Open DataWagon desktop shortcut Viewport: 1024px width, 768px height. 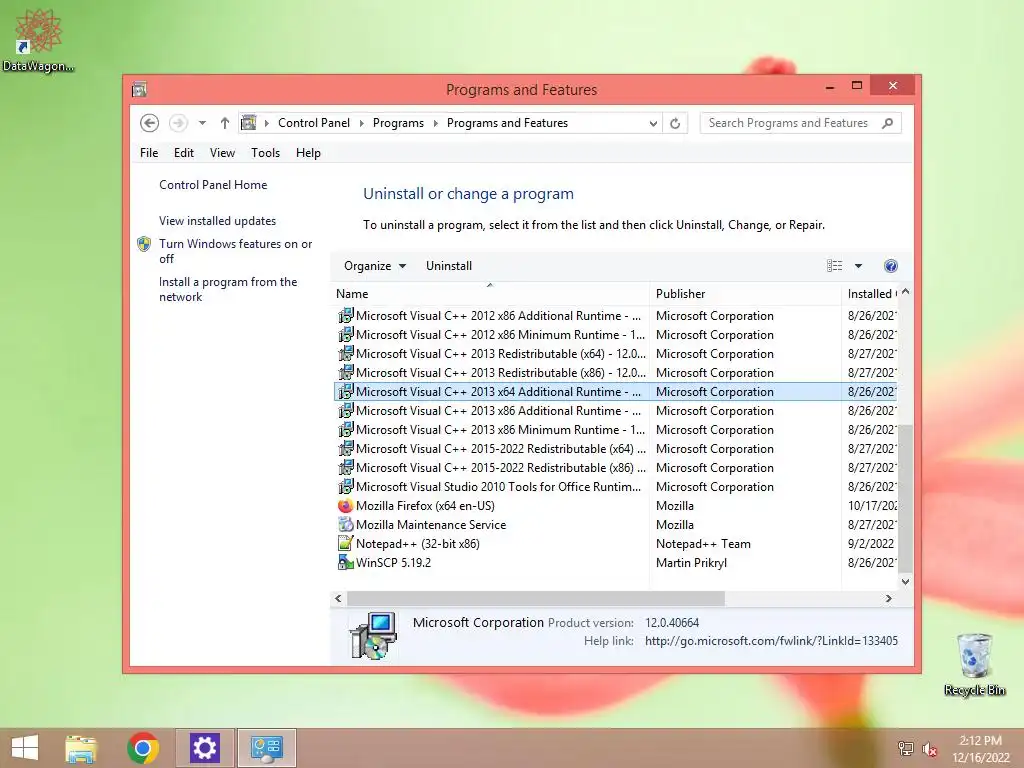tap(38, 40)
